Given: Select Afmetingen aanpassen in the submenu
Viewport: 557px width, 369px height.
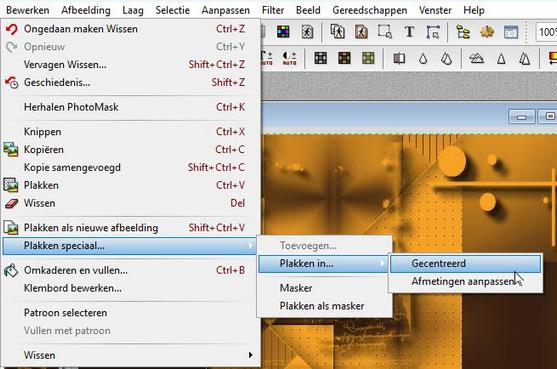Looking at the screenshot, I should coord(466,282).
